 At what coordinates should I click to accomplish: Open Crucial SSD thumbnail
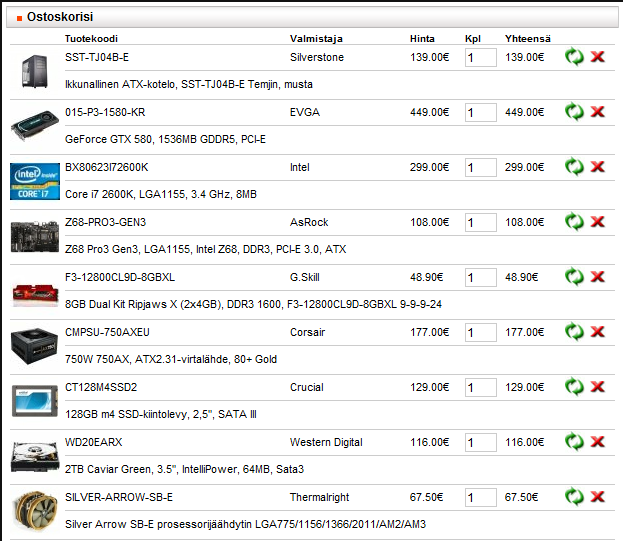35,401
